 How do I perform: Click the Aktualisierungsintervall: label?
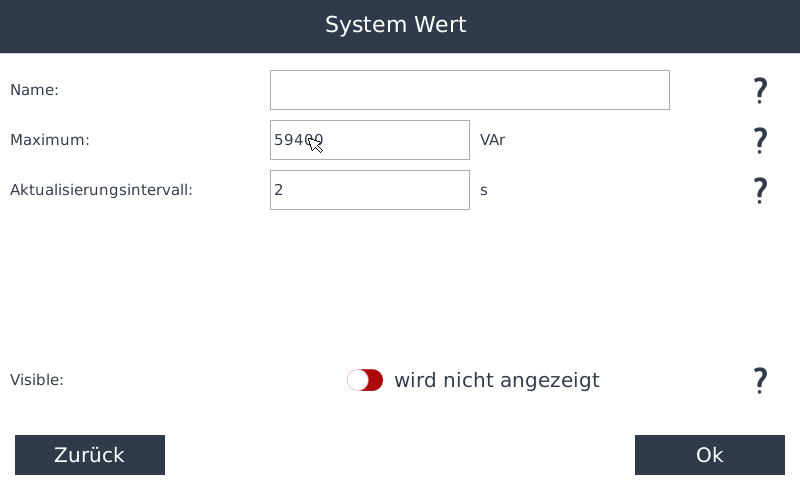pos(101,190)
